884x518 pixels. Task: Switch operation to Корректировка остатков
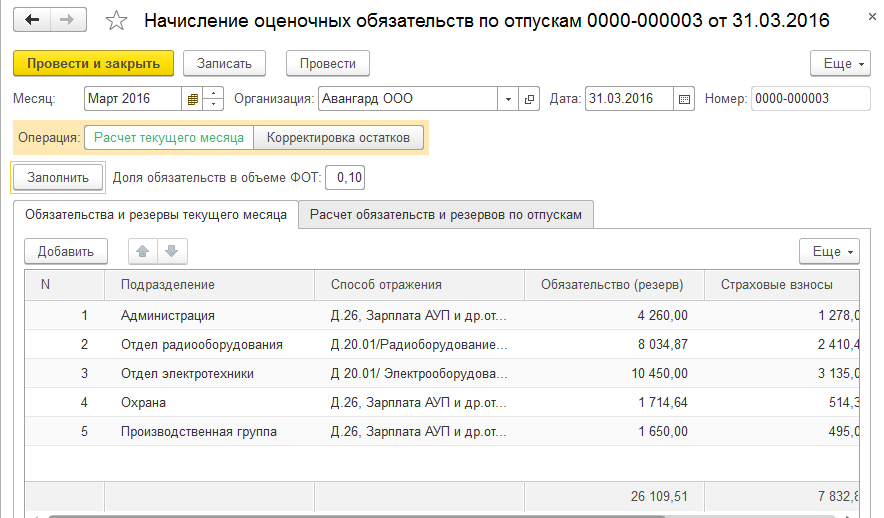[332, 138]
